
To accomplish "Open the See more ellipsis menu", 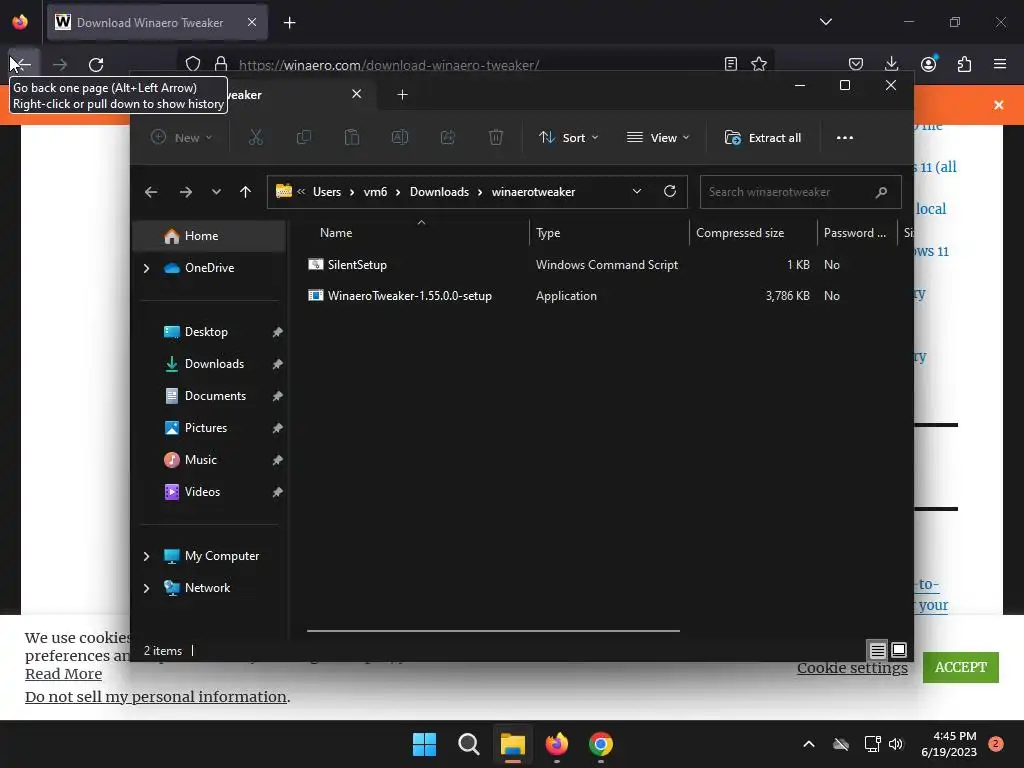I will pyautogui.click(x=844, y=138).
